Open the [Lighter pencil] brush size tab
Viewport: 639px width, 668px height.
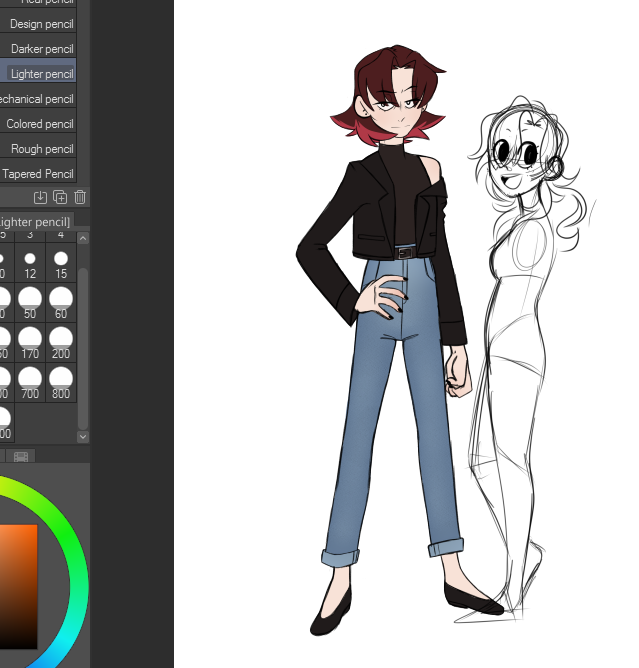36,222
